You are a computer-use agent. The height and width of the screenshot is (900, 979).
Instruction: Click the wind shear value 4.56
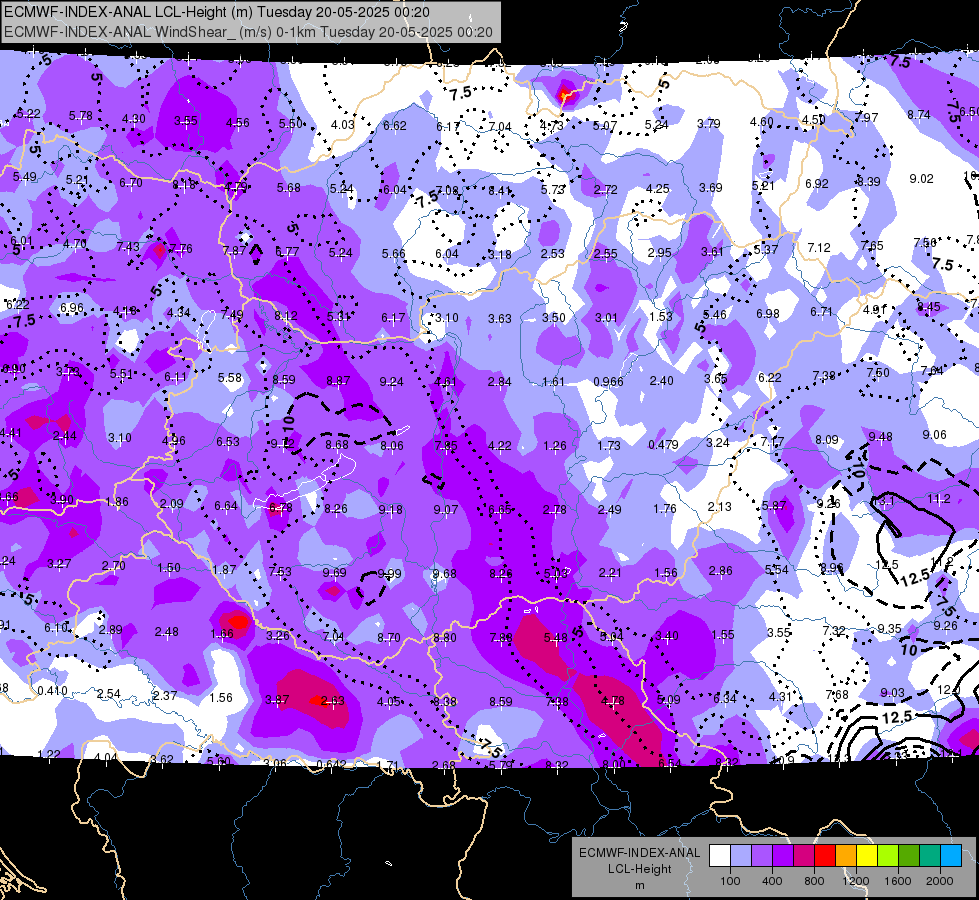click(238, 122)
